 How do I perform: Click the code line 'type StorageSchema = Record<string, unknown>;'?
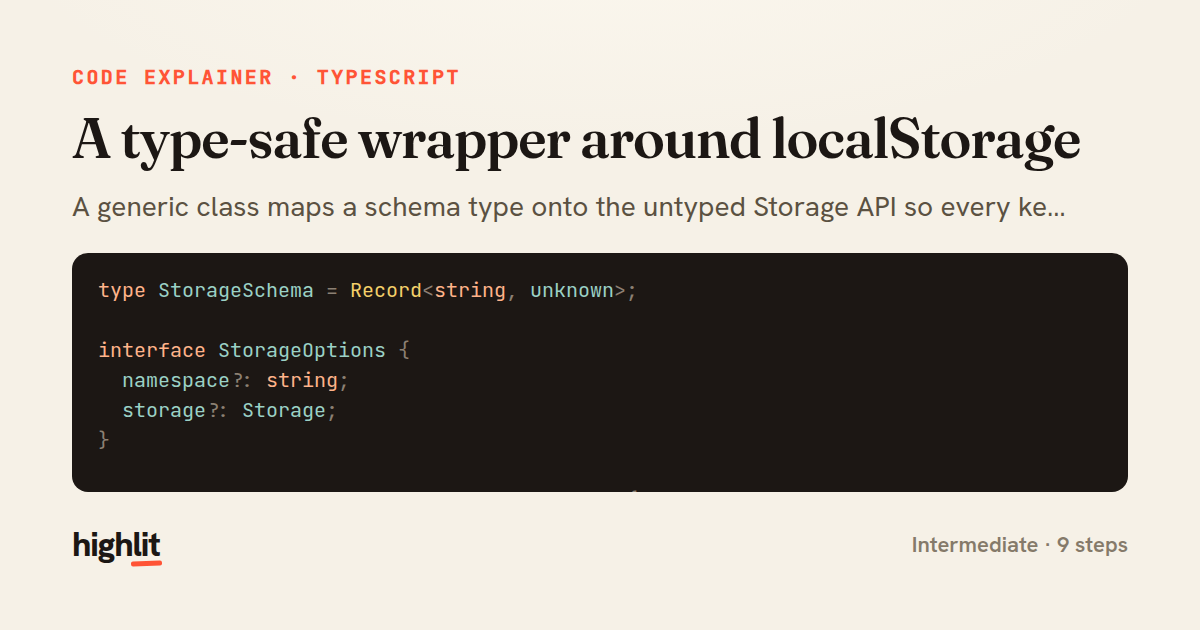(368, 291)
